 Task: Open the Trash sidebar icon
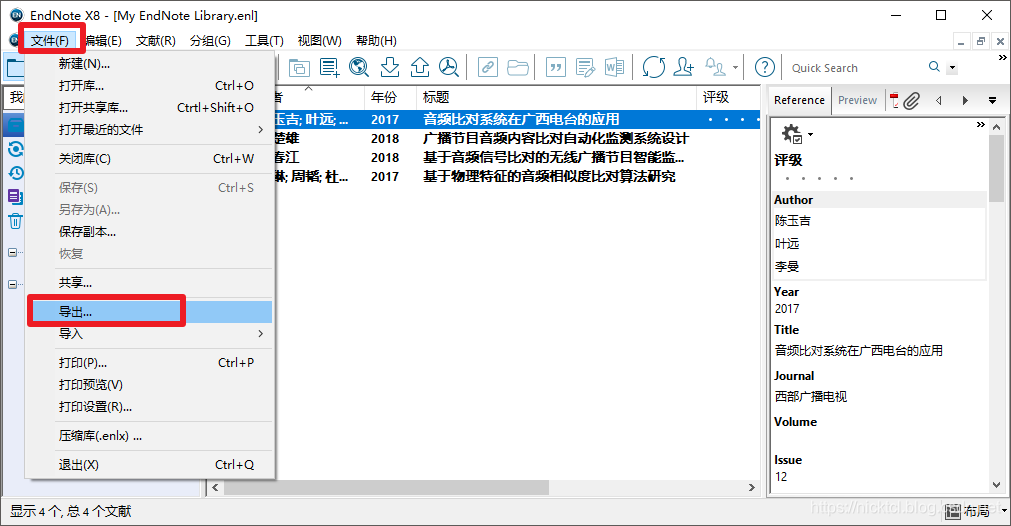pos(15,221)
